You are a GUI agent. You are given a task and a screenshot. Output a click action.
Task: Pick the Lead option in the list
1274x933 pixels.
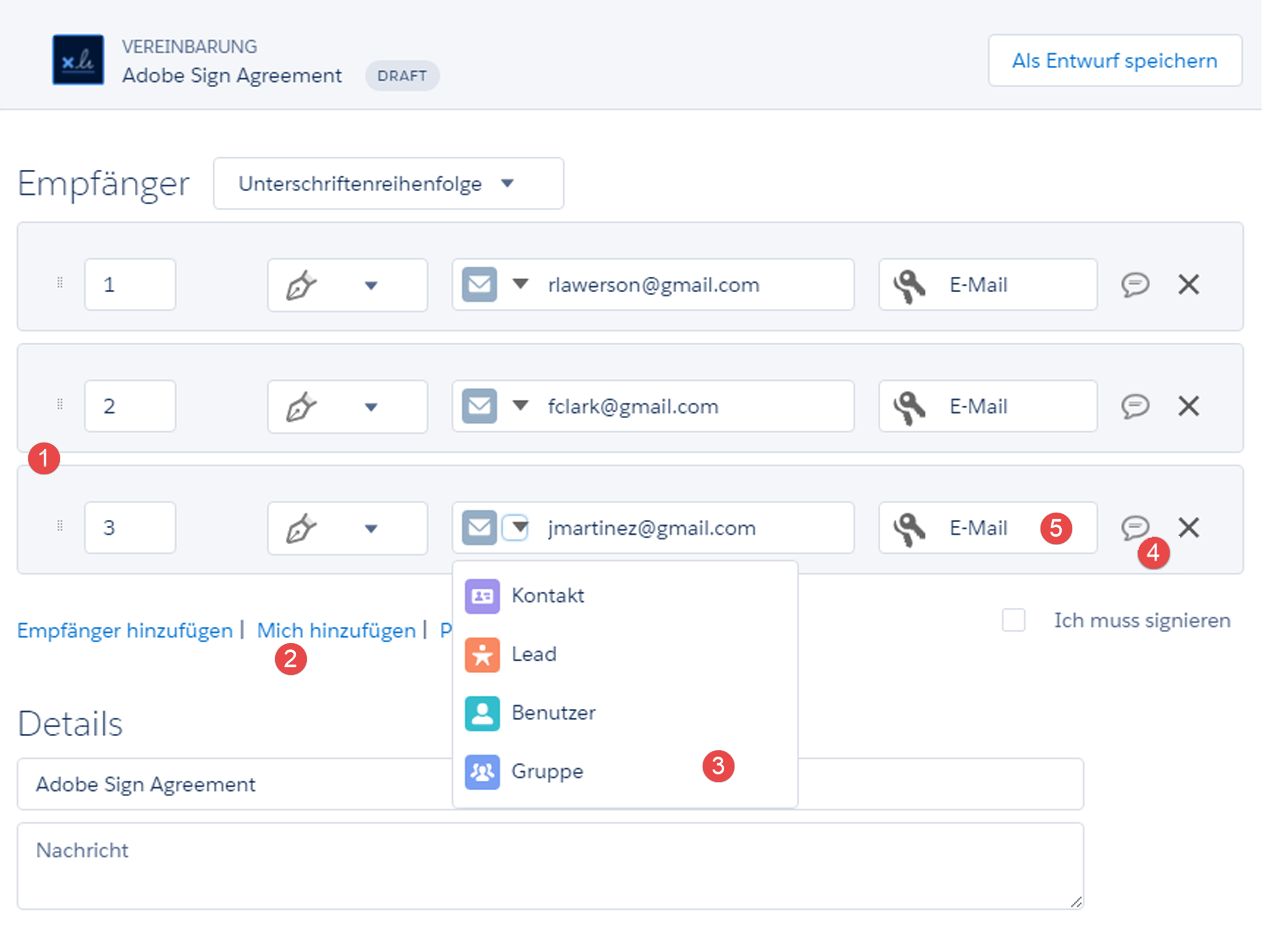pos(533,655)
